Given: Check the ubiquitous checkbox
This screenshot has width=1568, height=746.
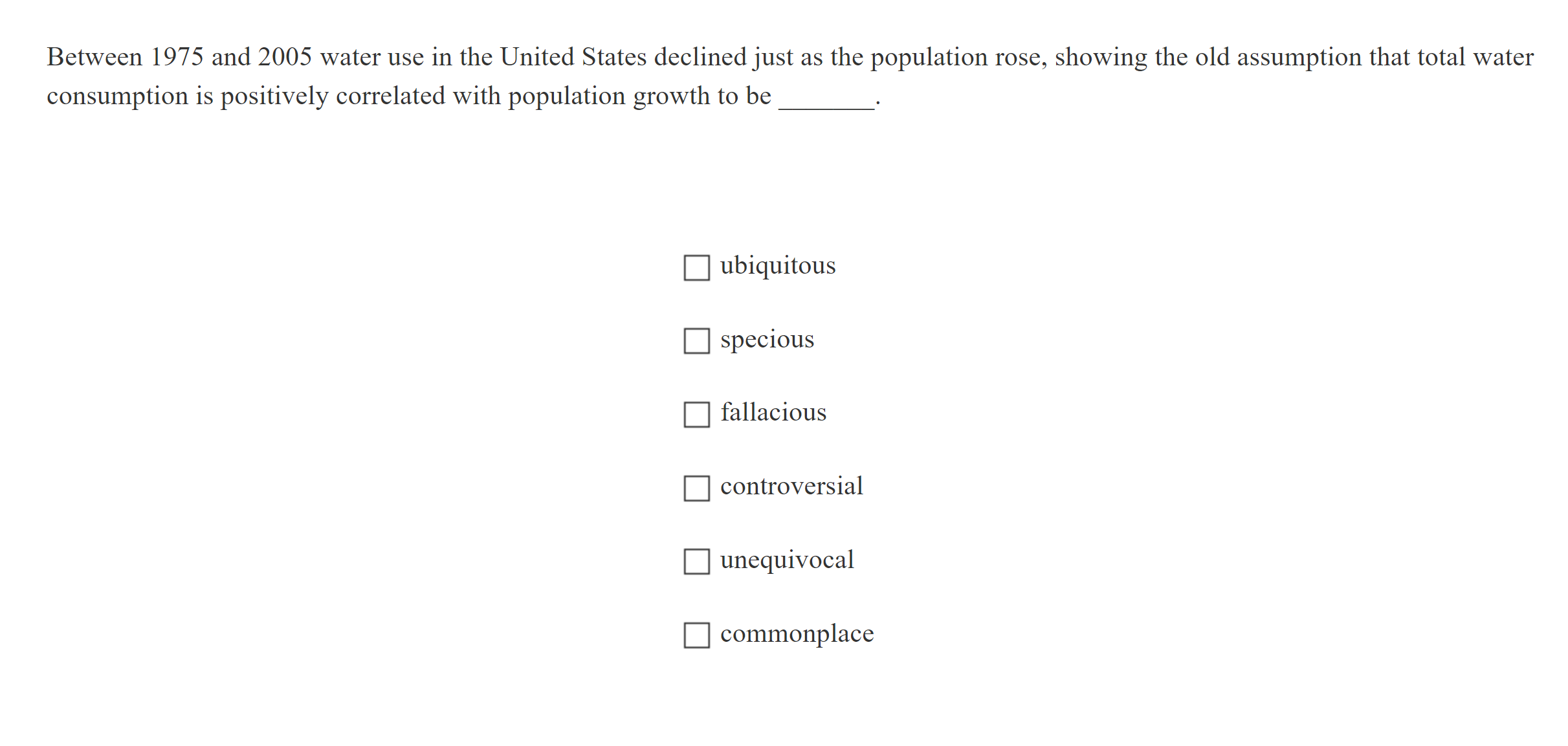Looking at the screenshot, I should click(x=696, y=267).
